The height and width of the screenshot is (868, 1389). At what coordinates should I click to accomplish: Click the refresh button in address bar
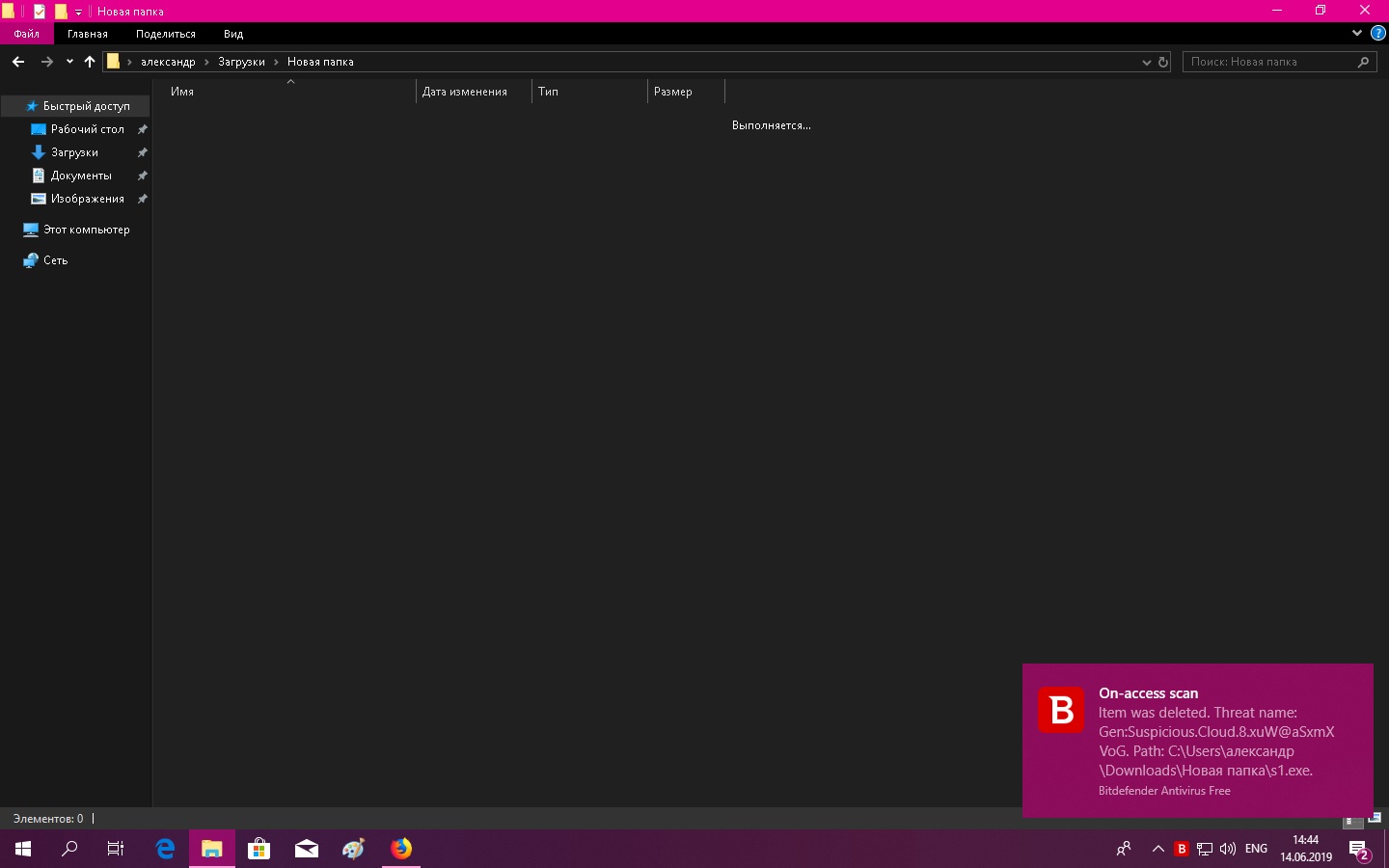(x=1163, y=62)
